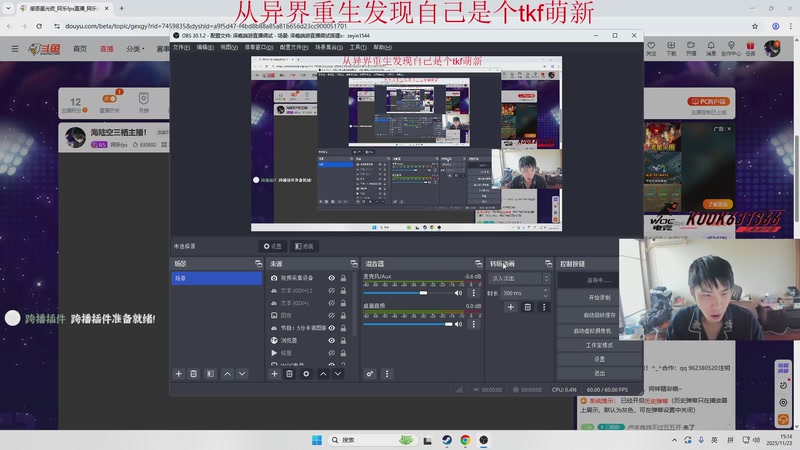Open 麦克风/Aux channel three-dot options
The image size is (800, 450).
click(x=473, y=293)
